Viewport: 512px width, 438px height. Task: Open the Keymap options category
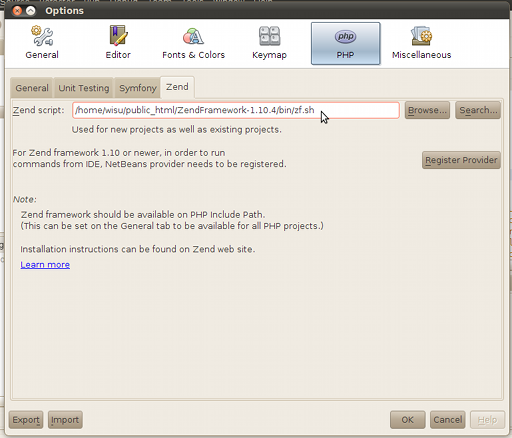point(269,43)
